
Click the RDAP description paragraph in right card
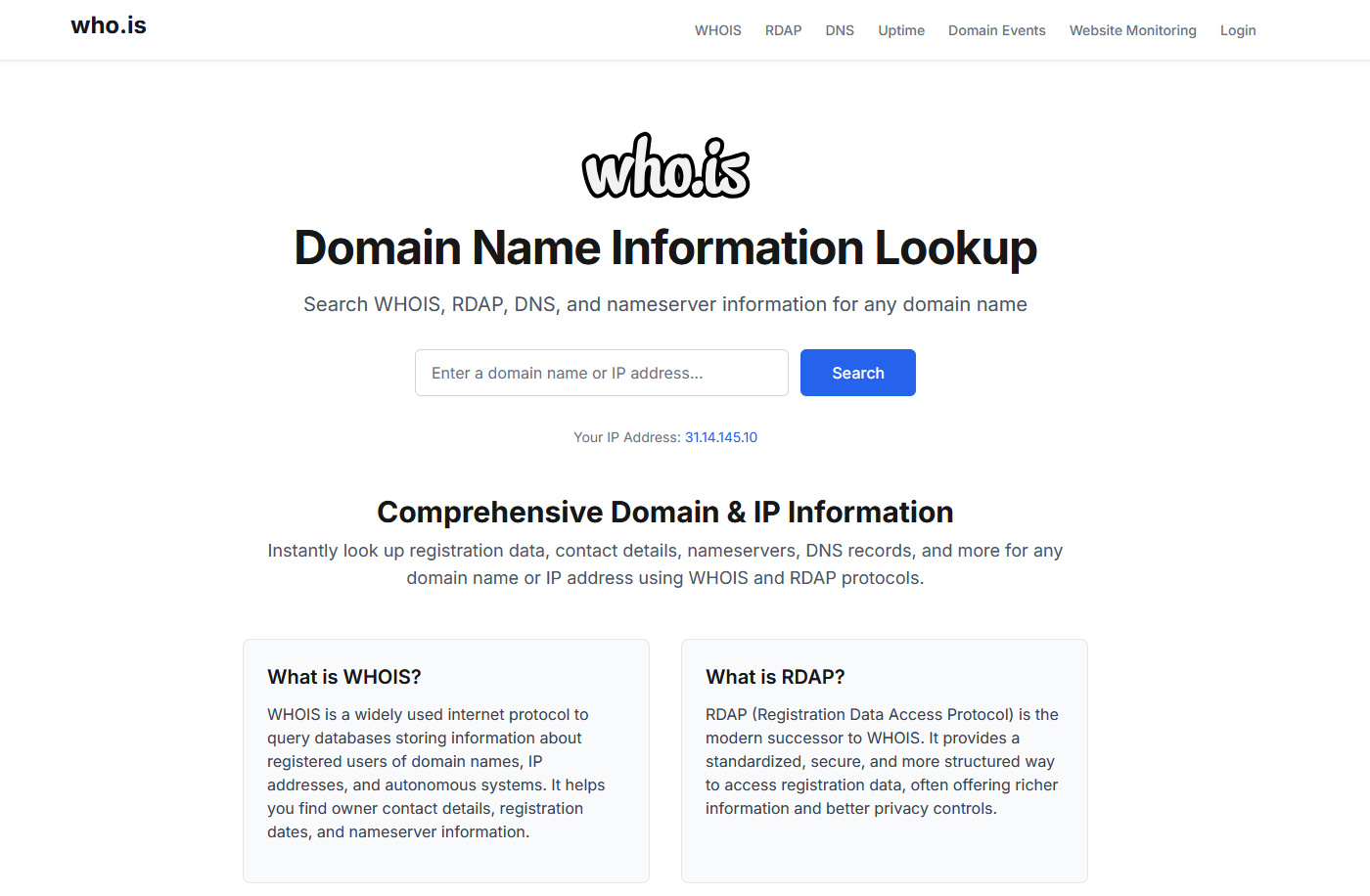coord(882,761)
